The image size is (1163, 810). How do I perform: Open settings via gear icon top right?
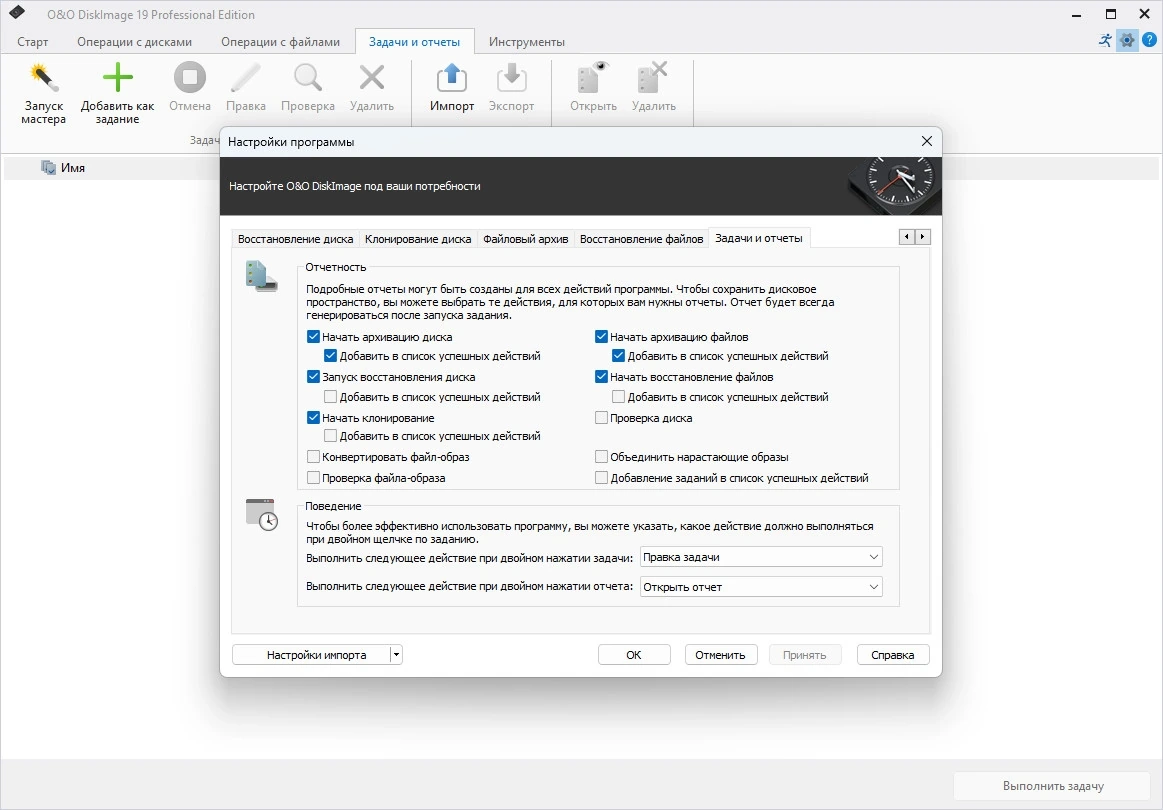1127,40
